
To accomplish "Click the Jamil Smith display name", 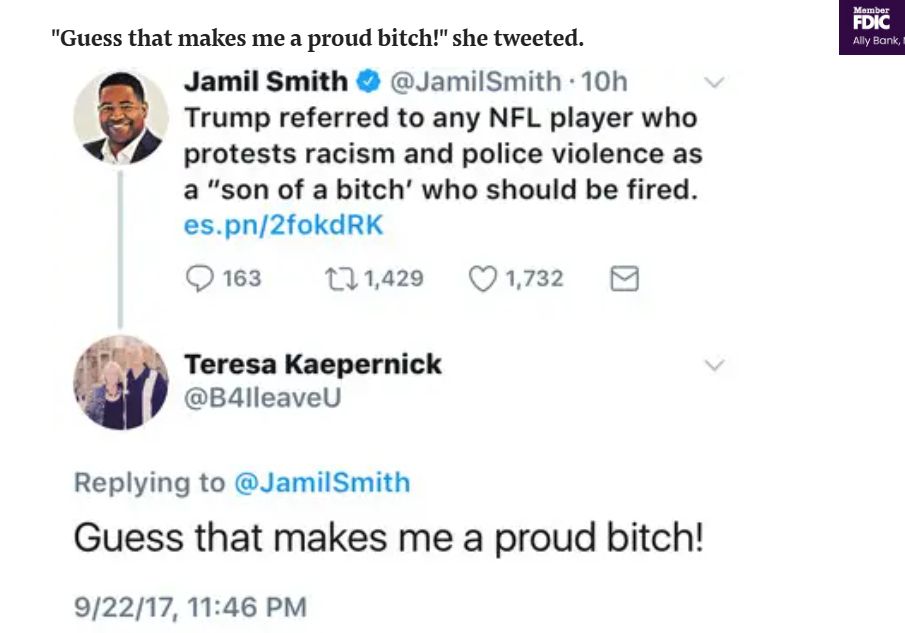I will [x=266, y=81].
